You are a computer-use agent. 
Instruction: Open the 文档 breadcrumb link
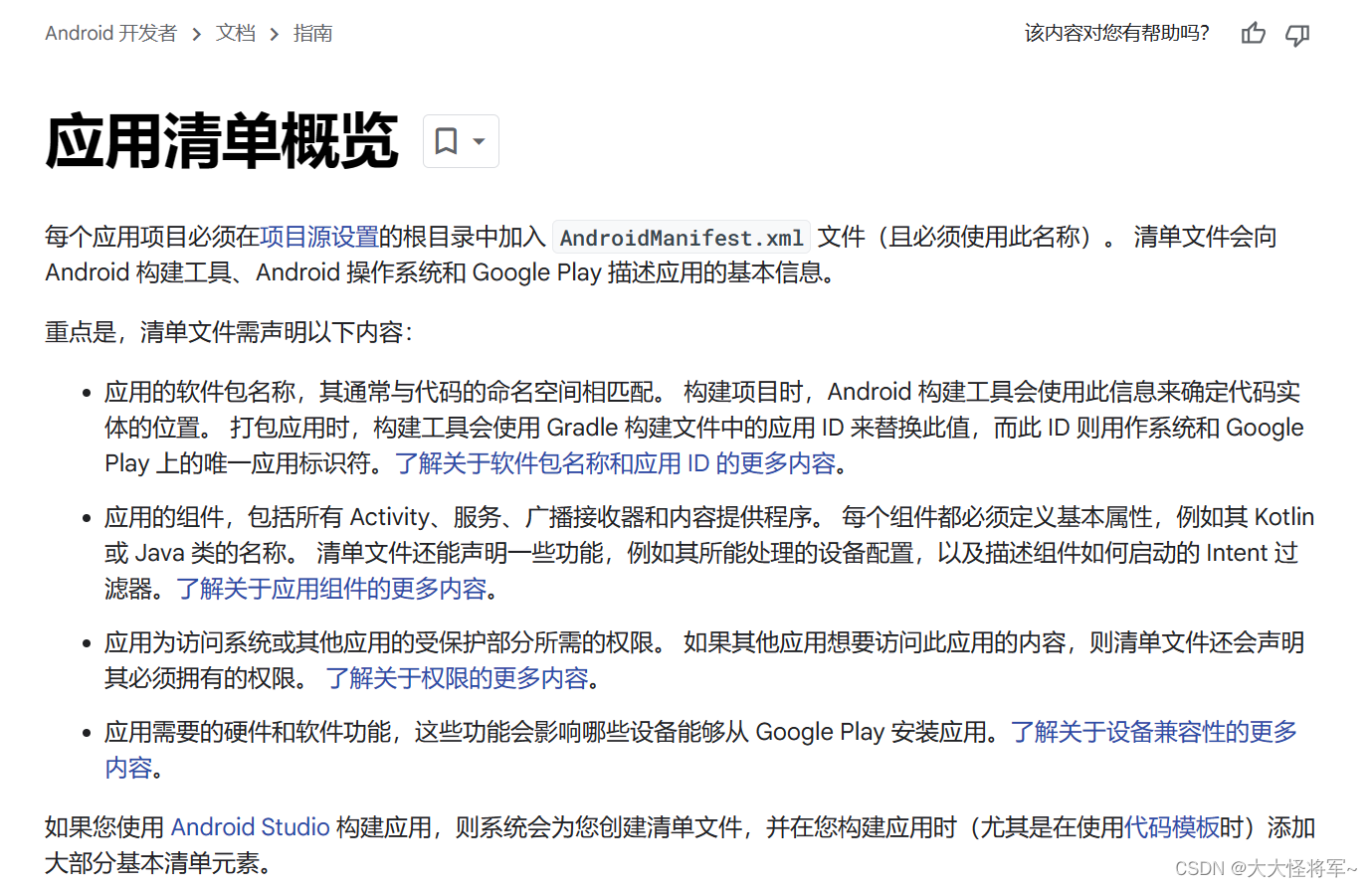pos(236,33)
